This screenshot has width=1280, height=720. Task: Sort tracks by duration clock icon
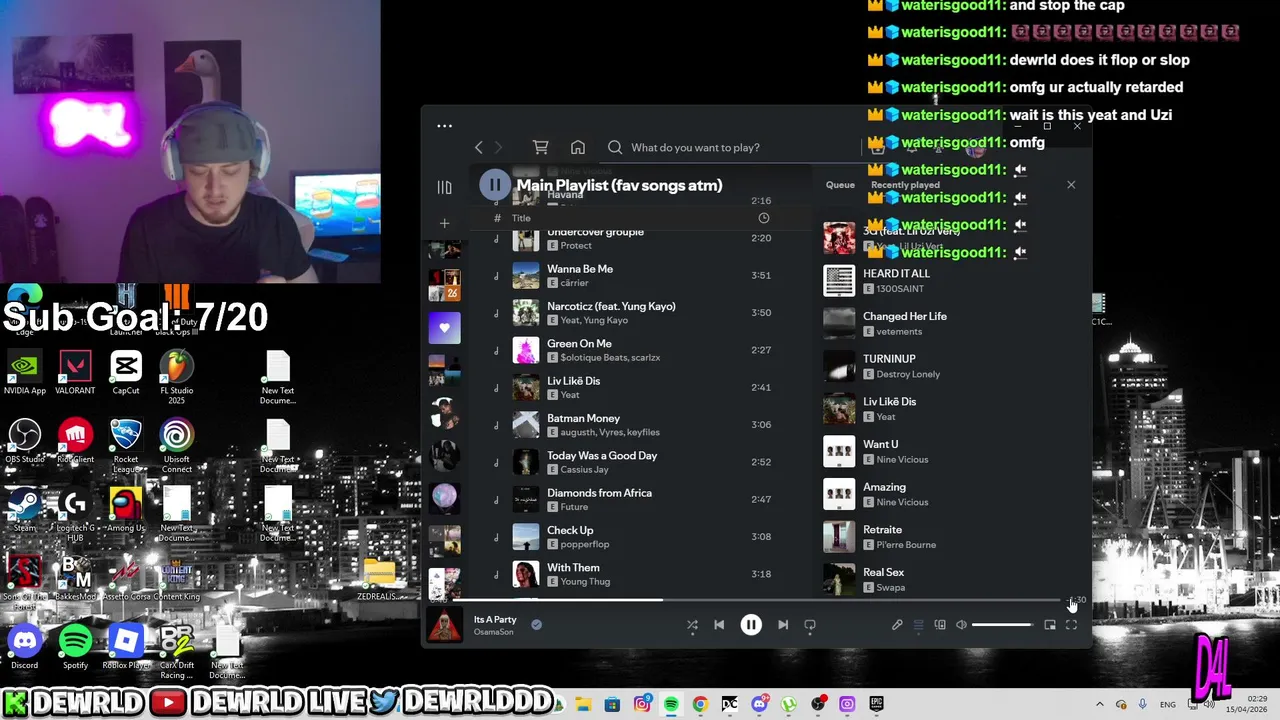pyautogui.click(x=763, y=218)
